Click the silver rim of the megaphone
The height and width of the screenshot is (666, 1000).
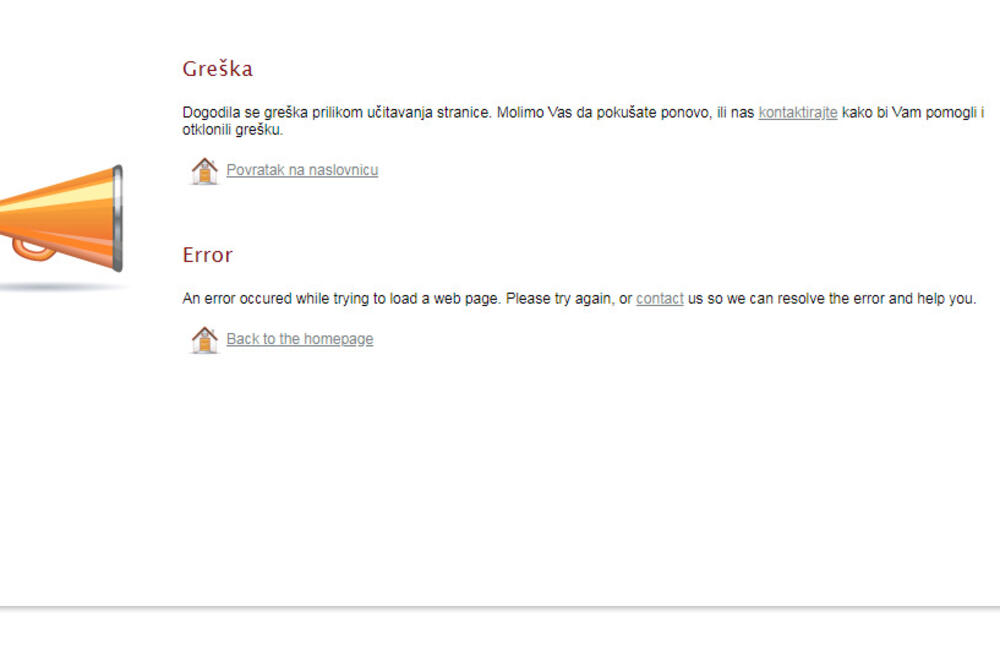click(118, 218)
